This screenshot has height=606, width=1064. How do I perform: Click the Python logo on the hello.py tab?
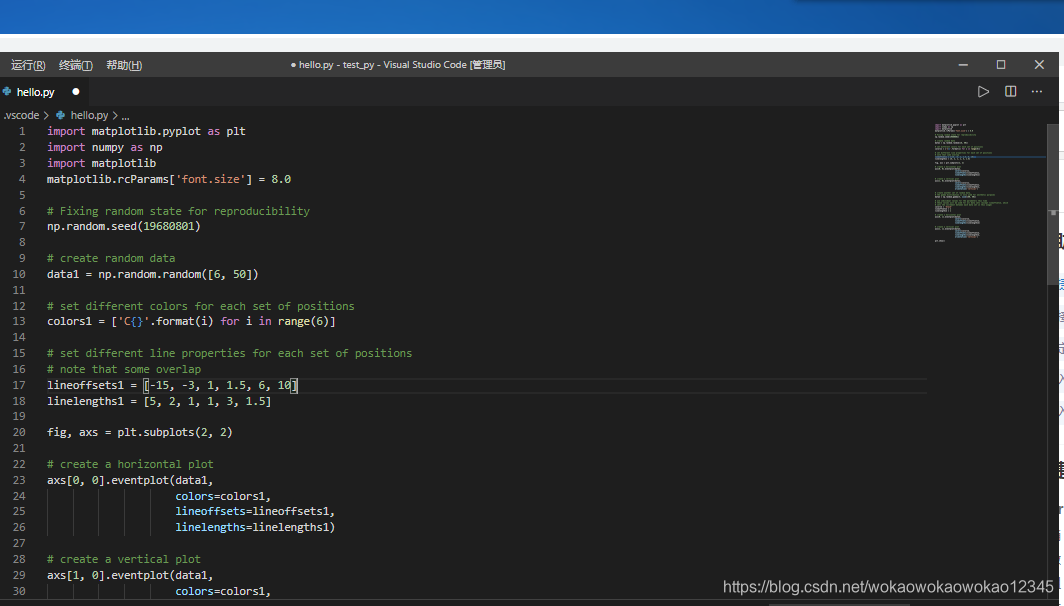pos(8,91)
